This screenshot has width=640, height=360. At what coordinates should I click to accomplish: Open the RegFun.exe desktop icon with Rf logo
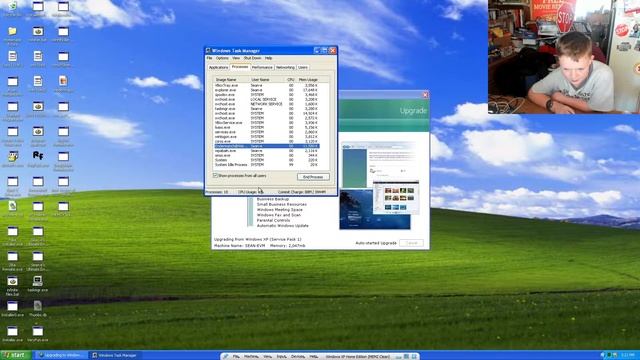tap(38, 156)
